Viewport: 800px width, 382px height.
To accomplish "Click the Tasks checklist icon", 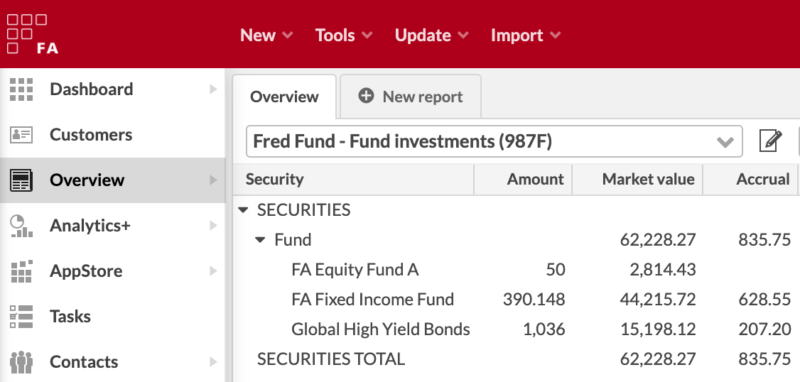I will click(21, 316).
